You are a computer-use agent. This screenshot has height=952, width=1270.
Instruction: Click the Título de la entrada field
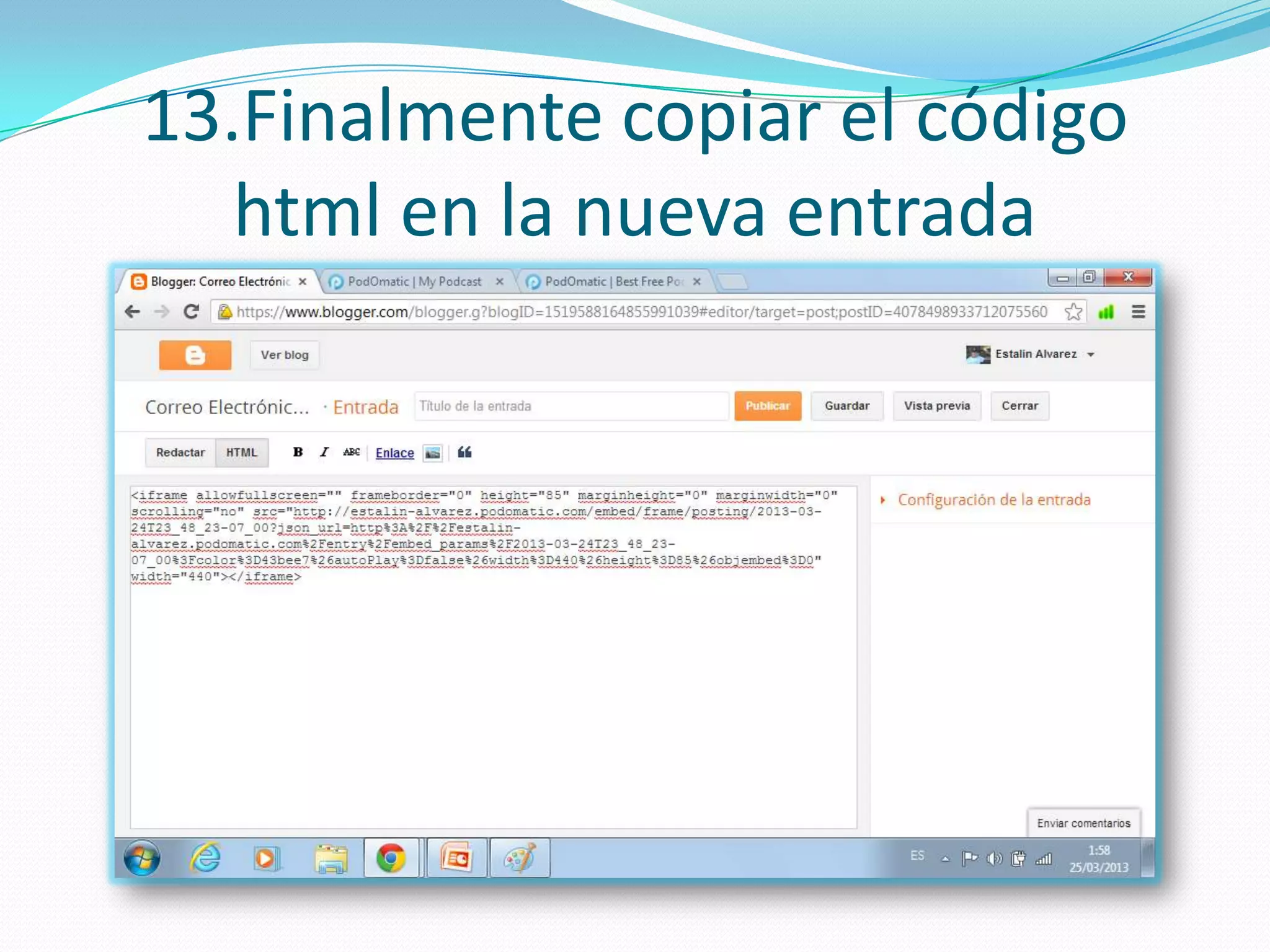click(571, 406)
